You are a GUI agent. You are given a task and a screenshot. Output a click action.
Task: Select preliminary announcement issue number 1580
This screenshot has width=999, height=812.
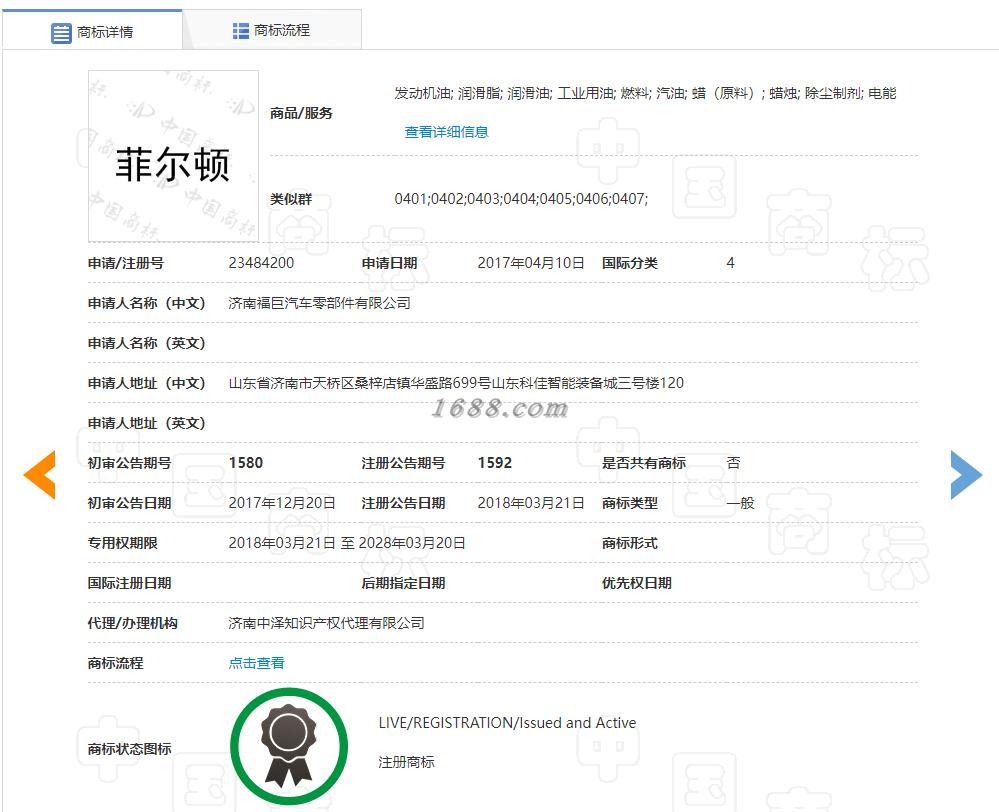tap(246, 463)
